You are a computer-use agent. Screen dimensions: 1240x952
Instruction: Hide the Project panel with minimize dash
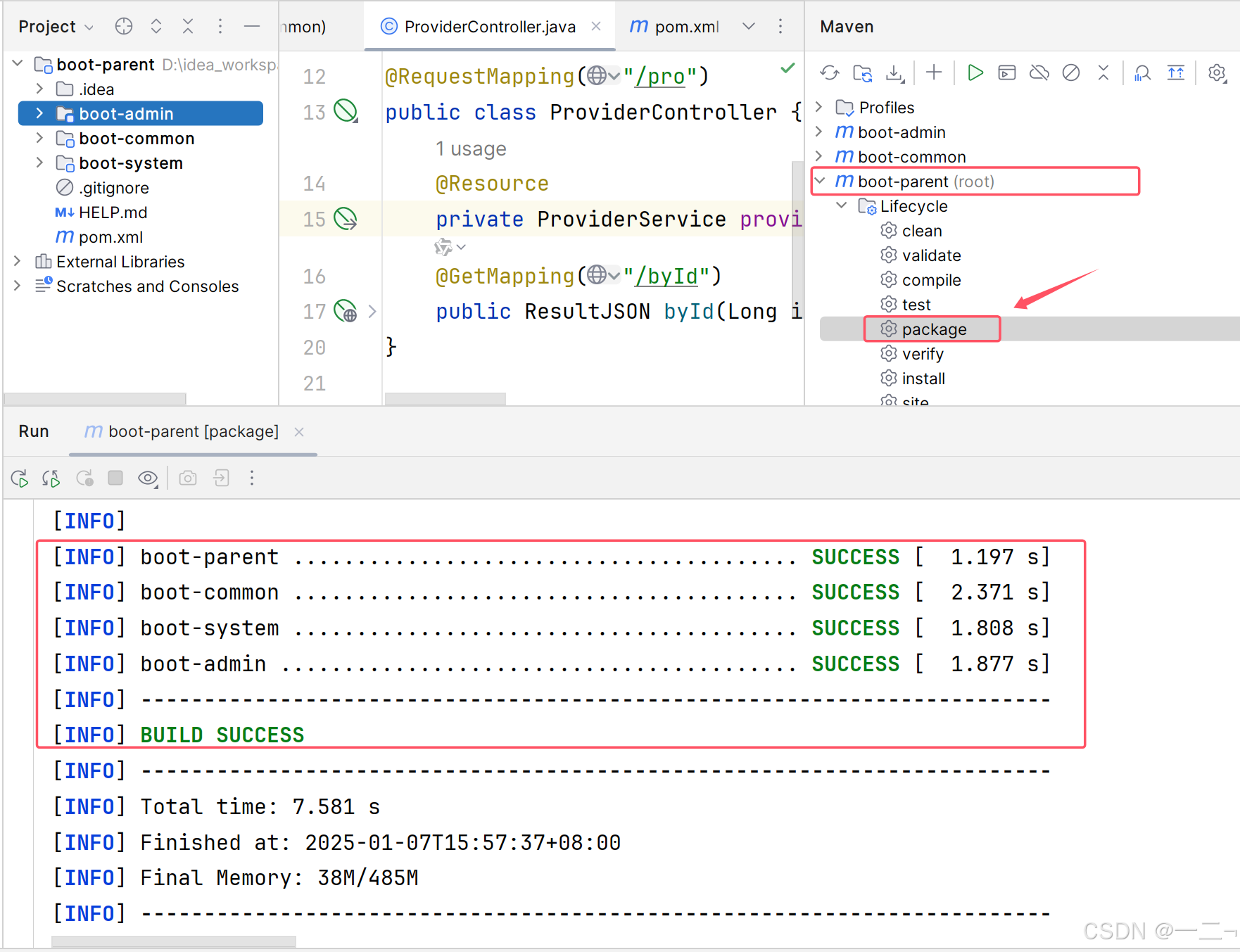(x=252, y=27)
